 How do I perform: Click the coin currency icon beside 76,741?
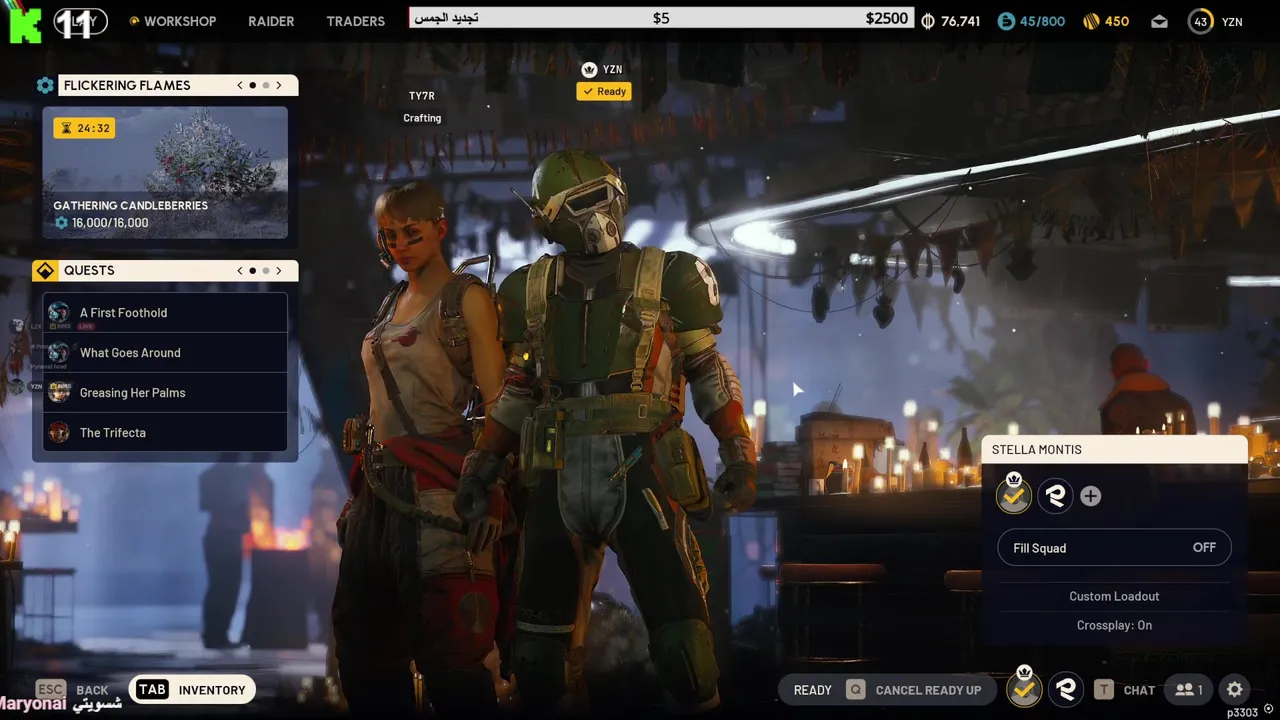(x=928, y=21)
